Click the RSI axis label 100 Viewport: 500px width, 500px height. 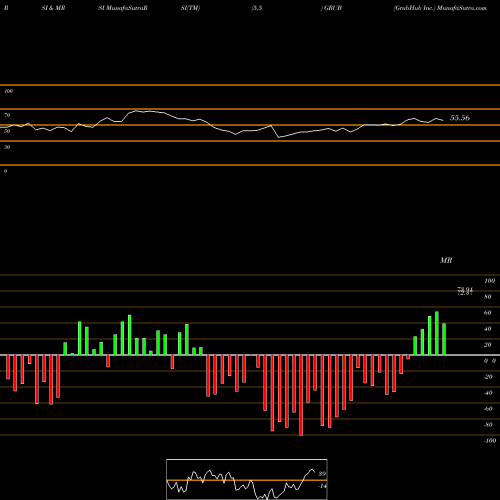[x=8, y=91]
